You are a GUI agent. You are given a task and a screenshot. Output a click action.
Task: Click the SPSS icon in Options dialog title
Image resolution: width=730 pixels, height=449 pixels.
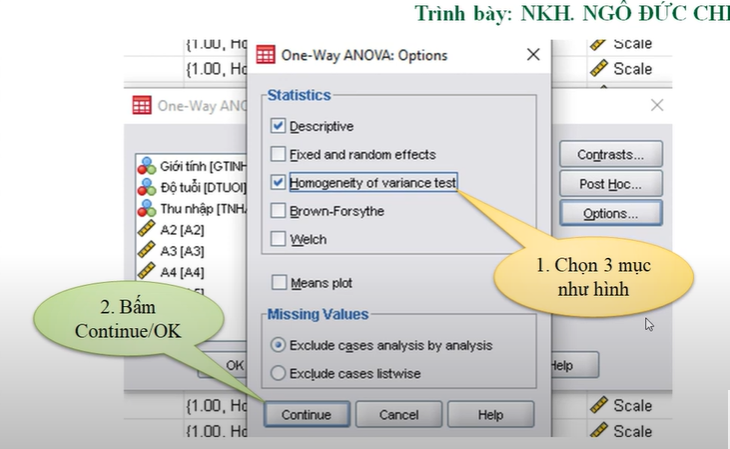point(266,55)
